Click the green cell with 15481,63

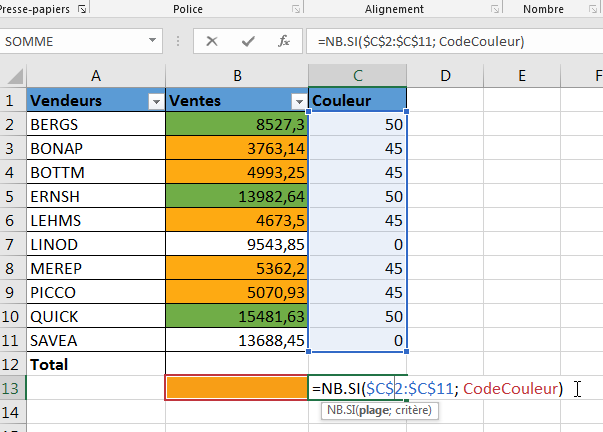(x=236, y=316)
